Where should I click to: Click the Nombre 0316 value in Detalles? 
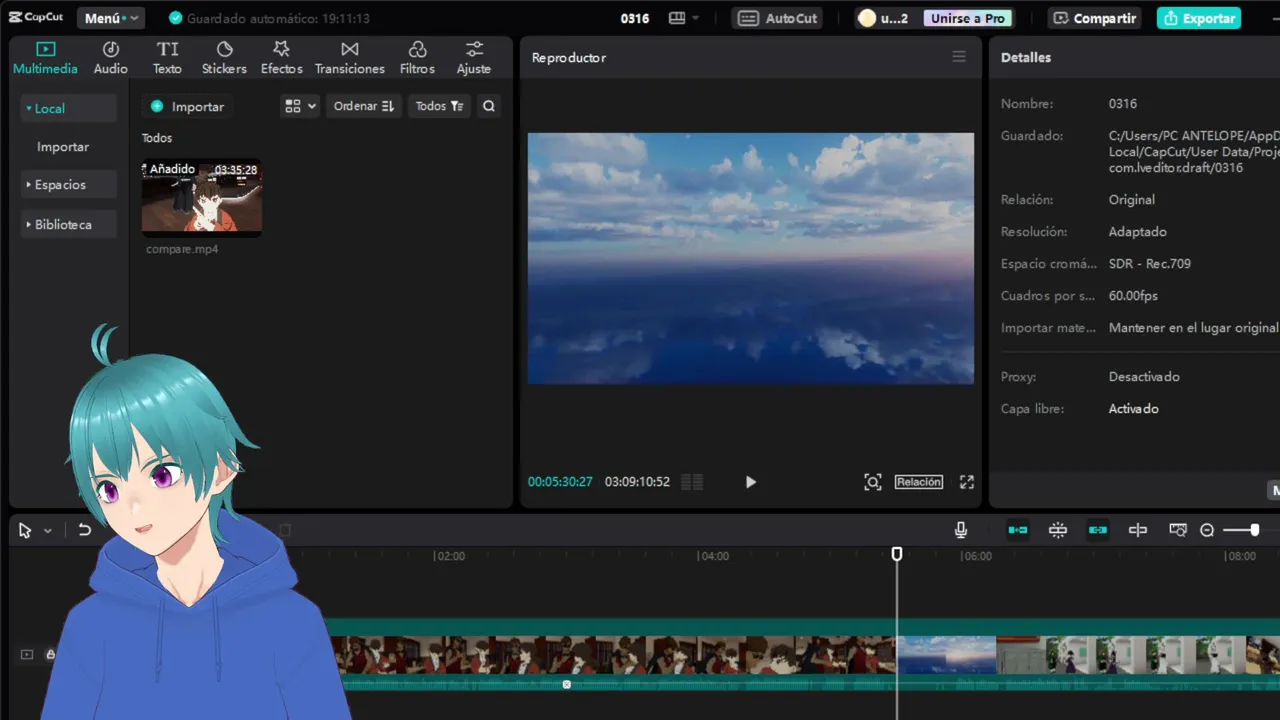click(x=1122, y=104)
